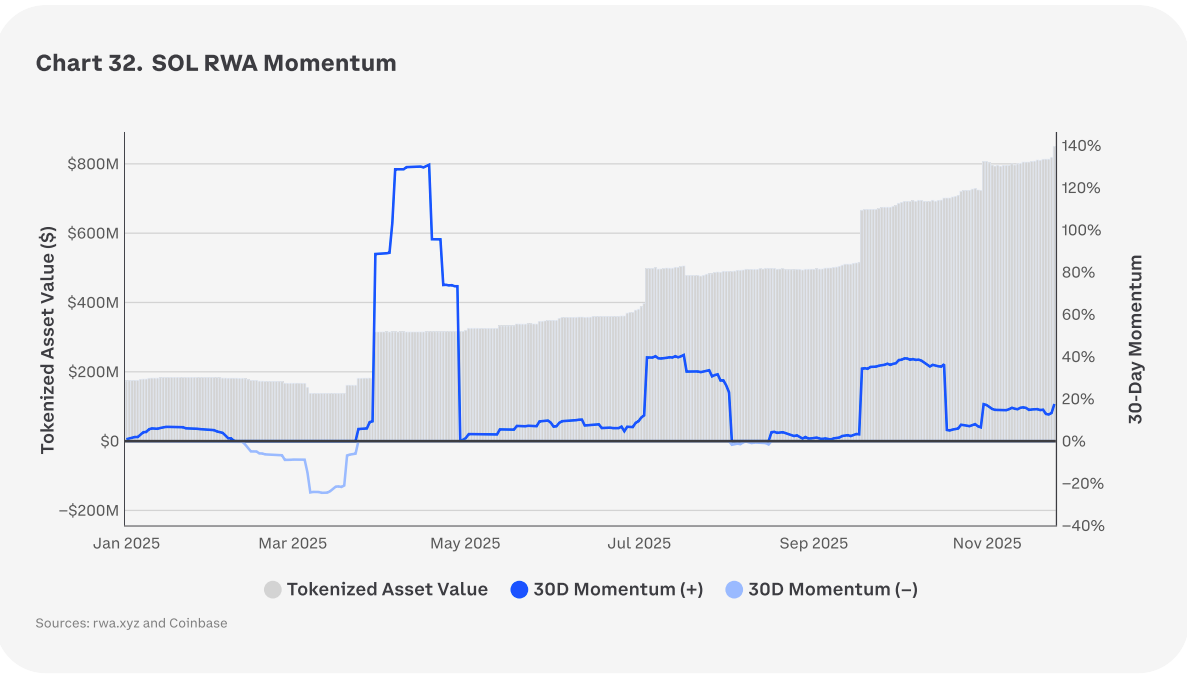Screen dimensions: 1187x674
Task: Select the Nov 2025 x-axis label
Action: 989,544
